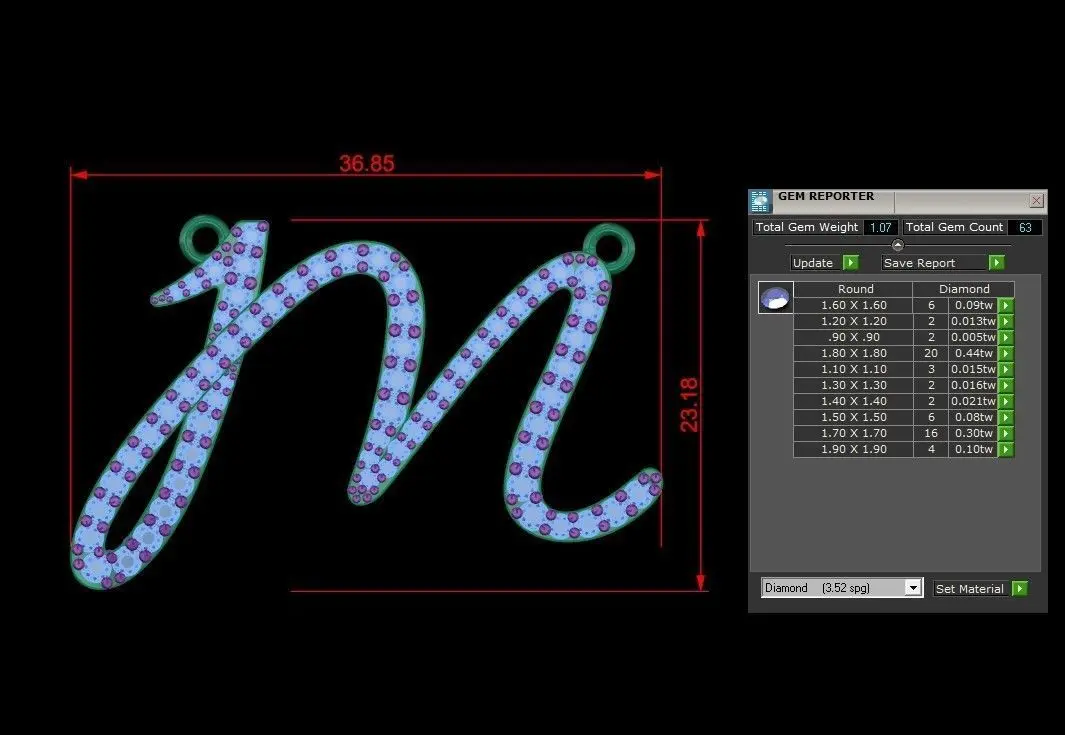This screenshot has width=1065, height=735.
Task: Click green arrow on 1.90 X 1.90 row
Action: [x=1006, y=449]
